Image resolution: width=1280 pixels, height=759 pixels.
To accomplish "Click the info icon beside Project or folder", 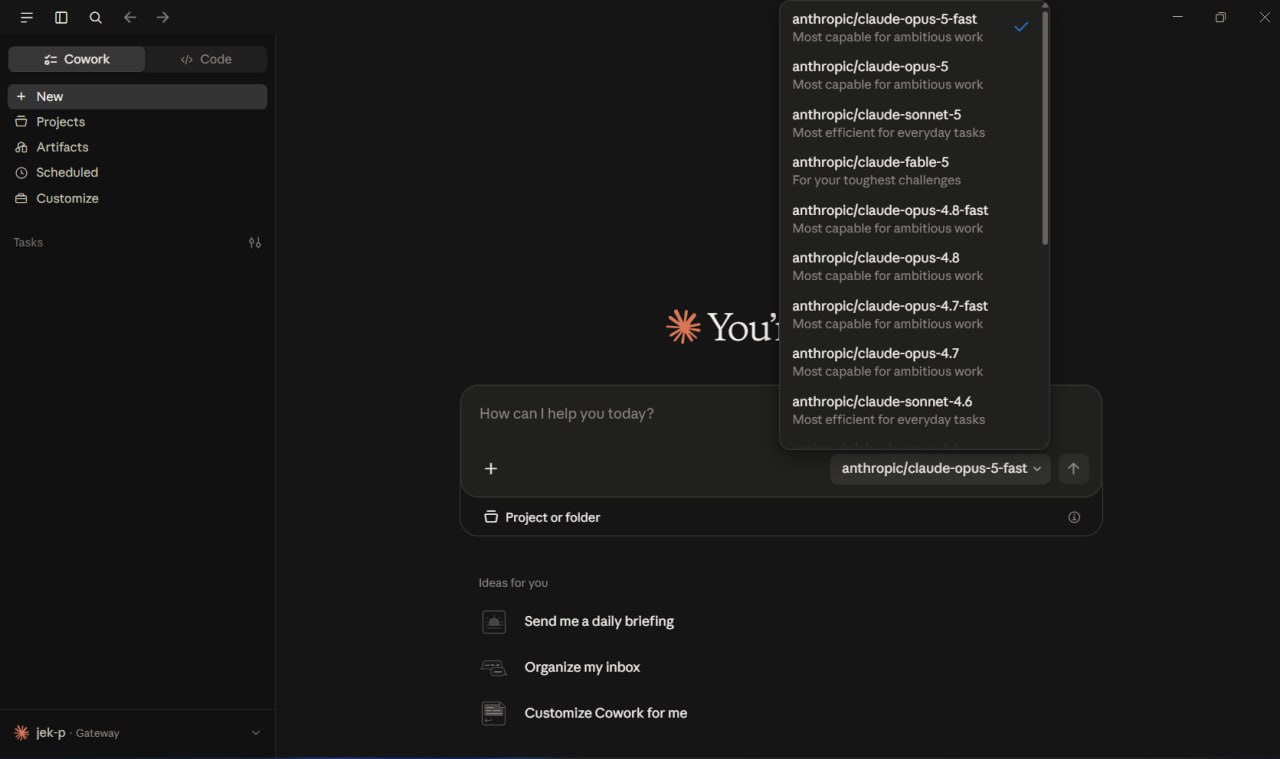I will click(x=1074, y=517).
